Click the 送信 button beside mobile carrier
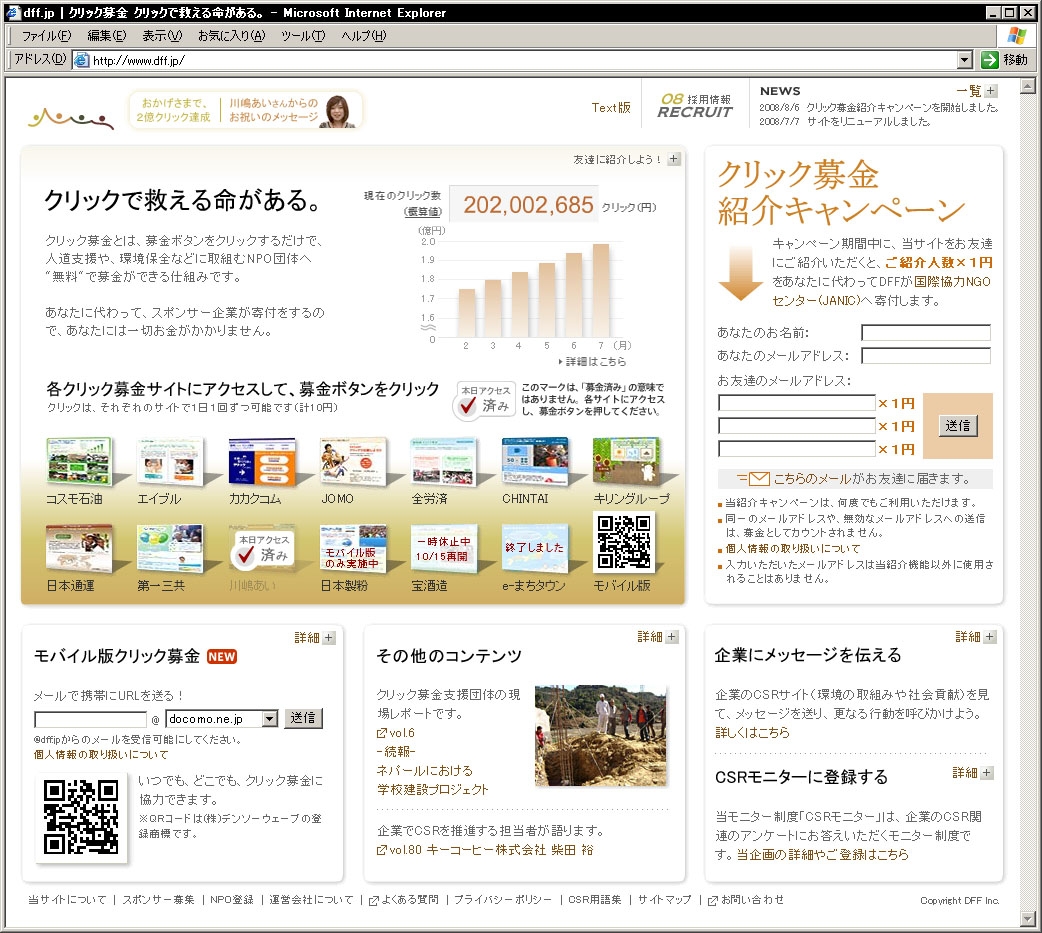1042x933 pixels. click(x=303, y=718)
